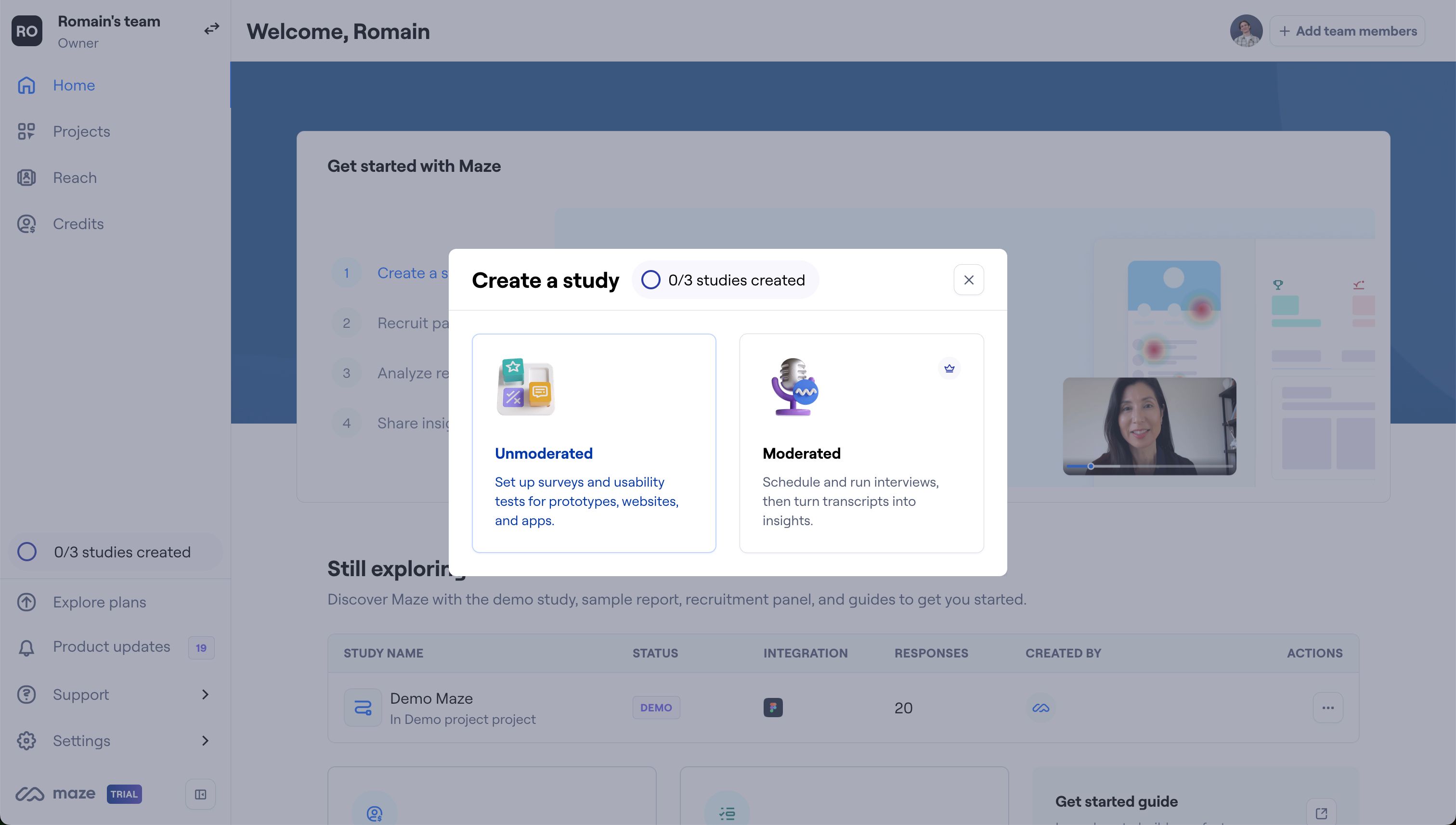Image resolution: width=1456 pixels, height=825 pixels.
Task: Click the Maze creator avatar icon
Action: coord(1040,708)
